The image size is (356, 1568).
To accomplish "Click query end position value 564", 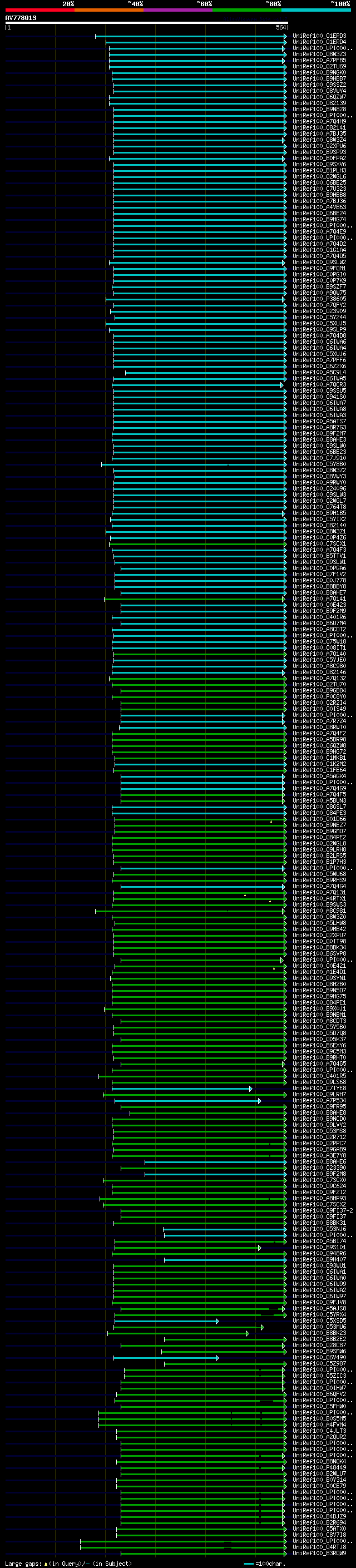I will pyautogui.click(x=280, y=27).
